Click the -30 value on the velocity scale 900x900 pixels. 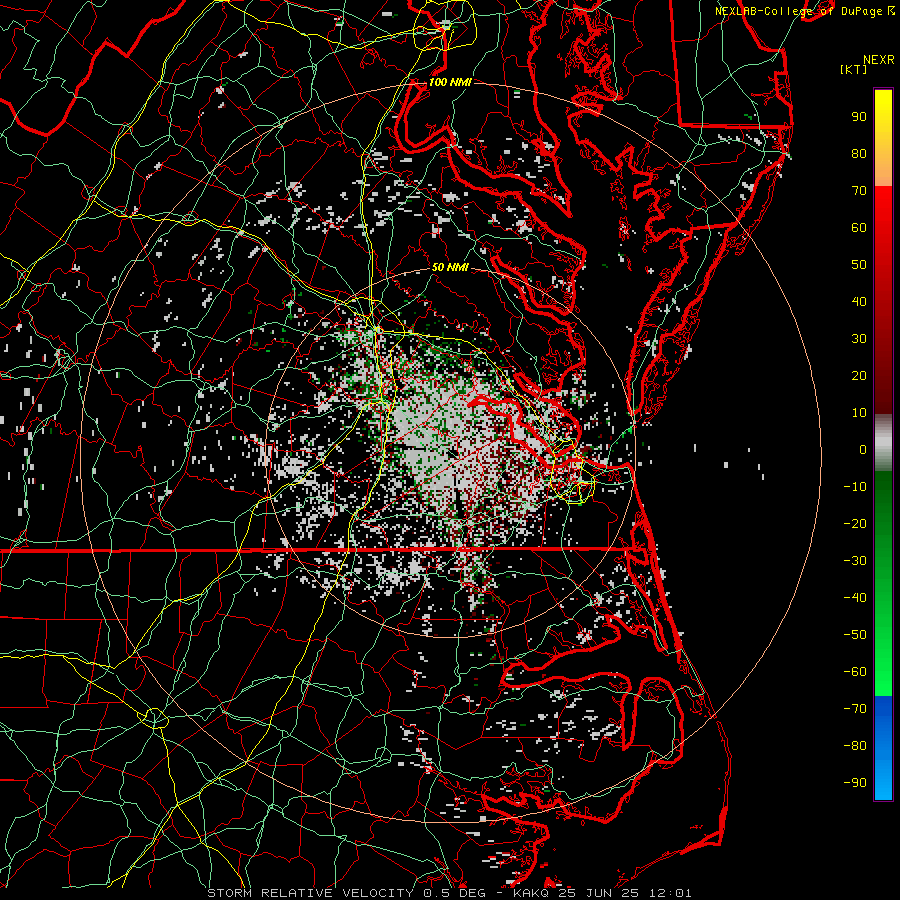click(855, 561)
